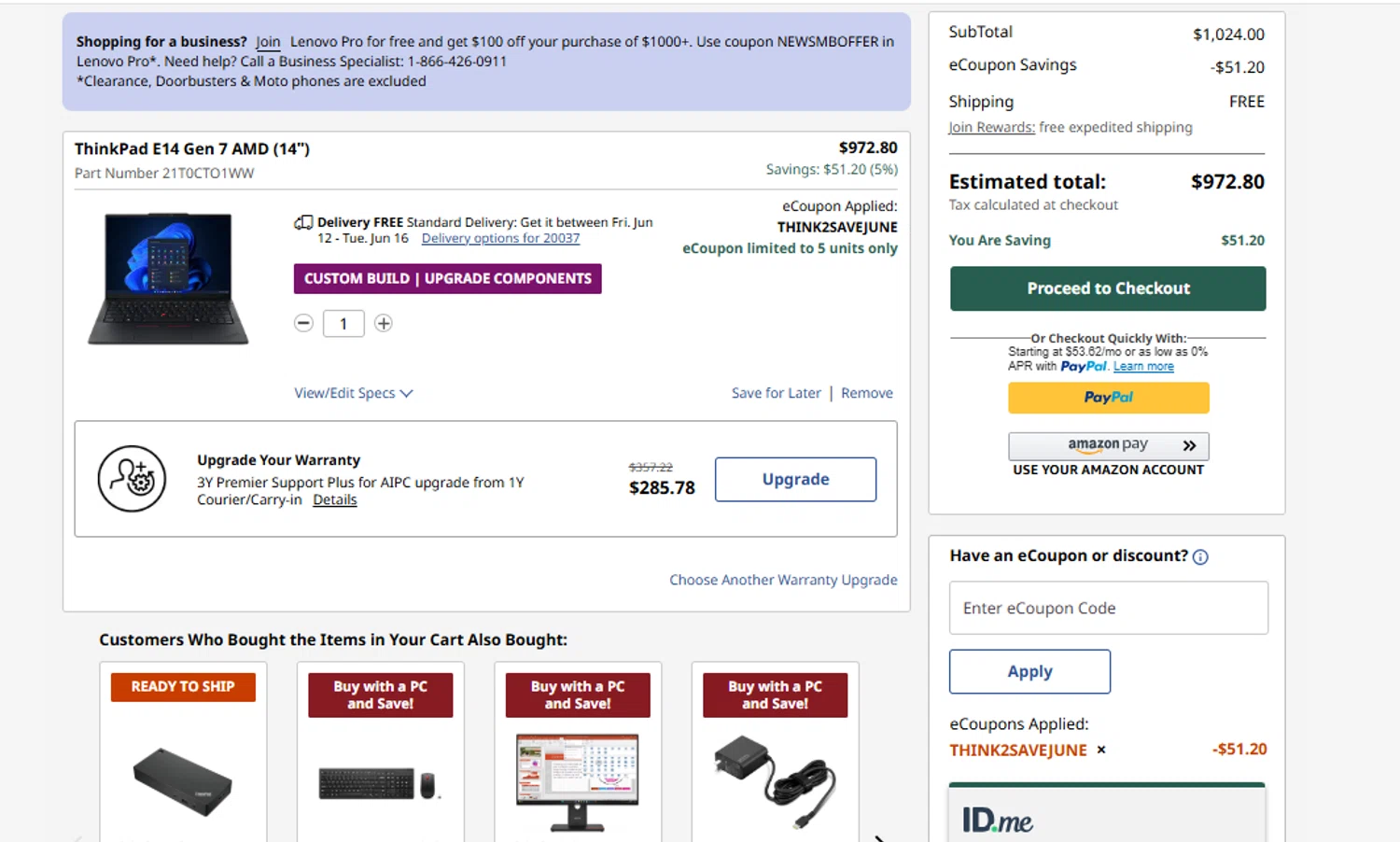Click the $285.78 warranty price
This screenshot has width=1400, height=842.
(x=662, y=487)
